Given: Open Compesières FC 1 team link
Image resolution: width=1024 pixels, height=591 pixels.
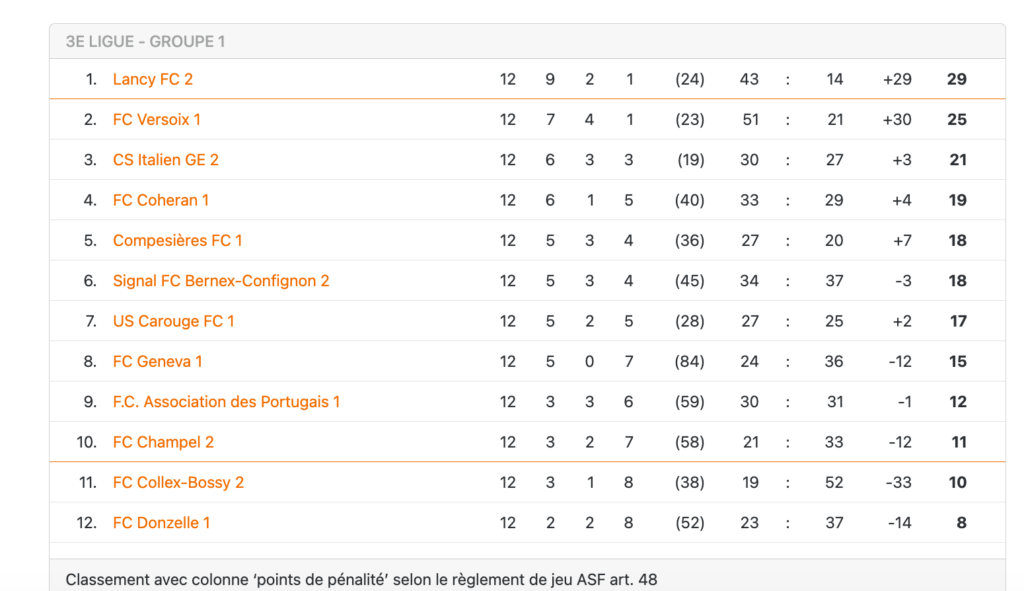Looking at the screenshot, I should click(177, 241).
